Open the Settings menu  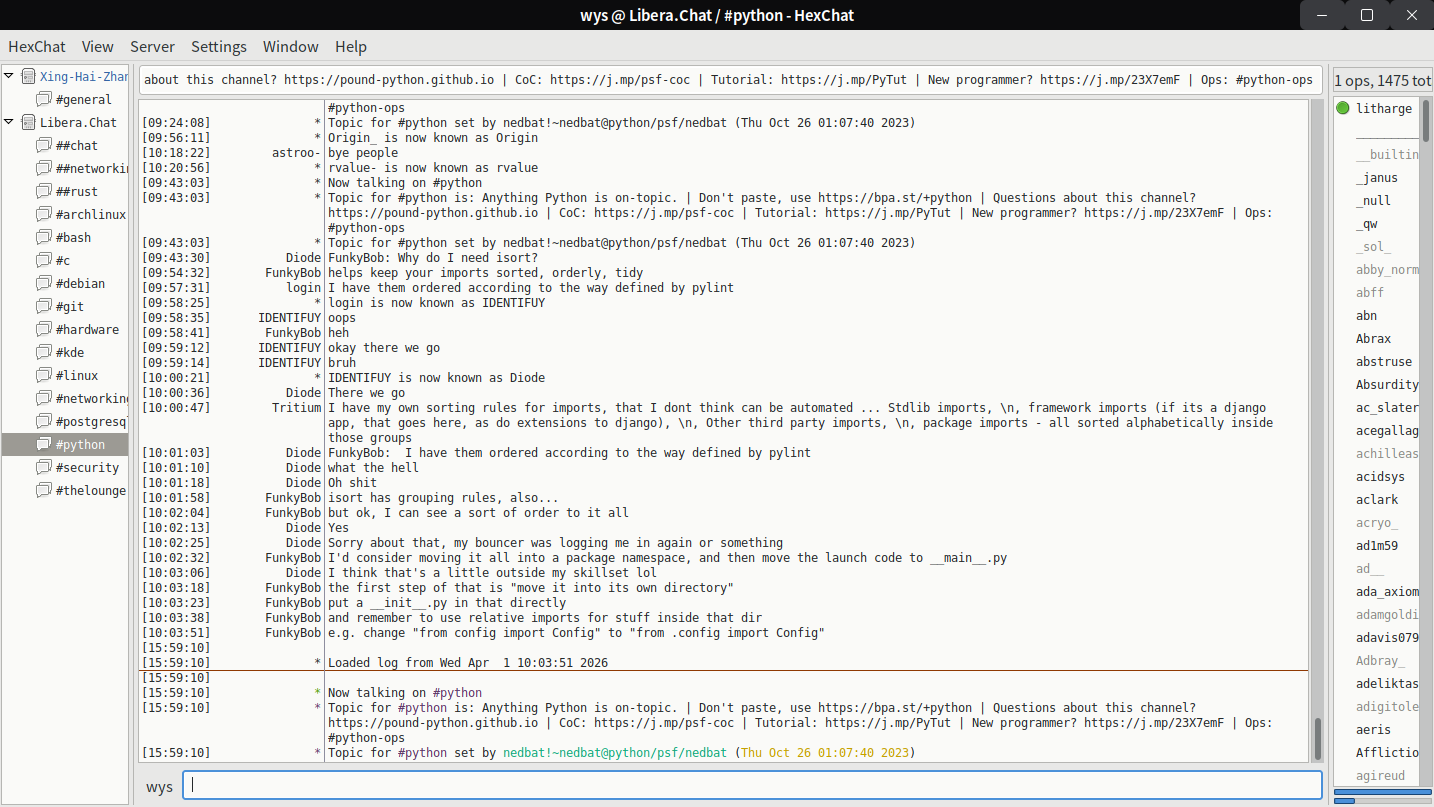point(218,47)
